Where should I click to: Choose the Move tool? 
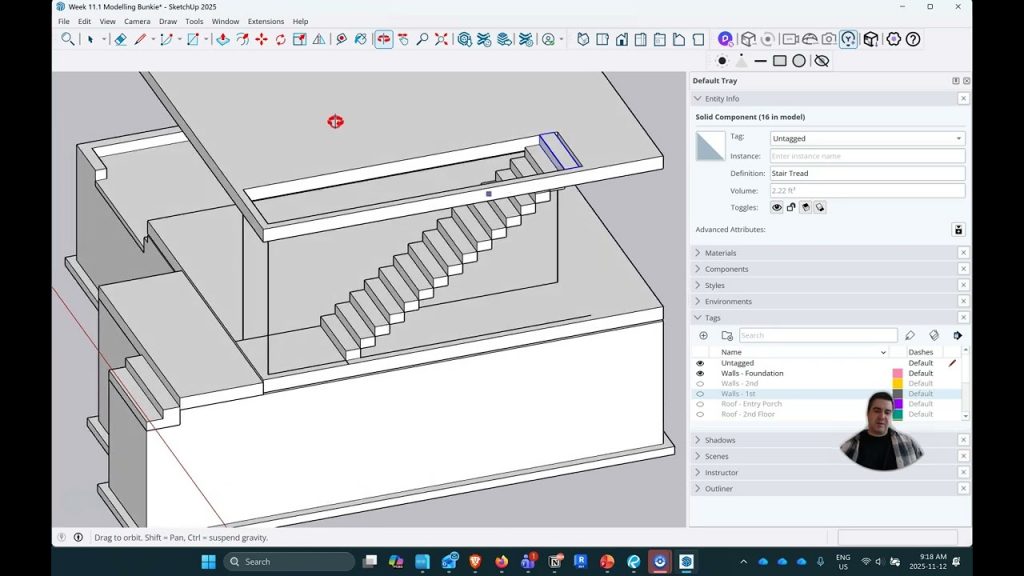261,40
